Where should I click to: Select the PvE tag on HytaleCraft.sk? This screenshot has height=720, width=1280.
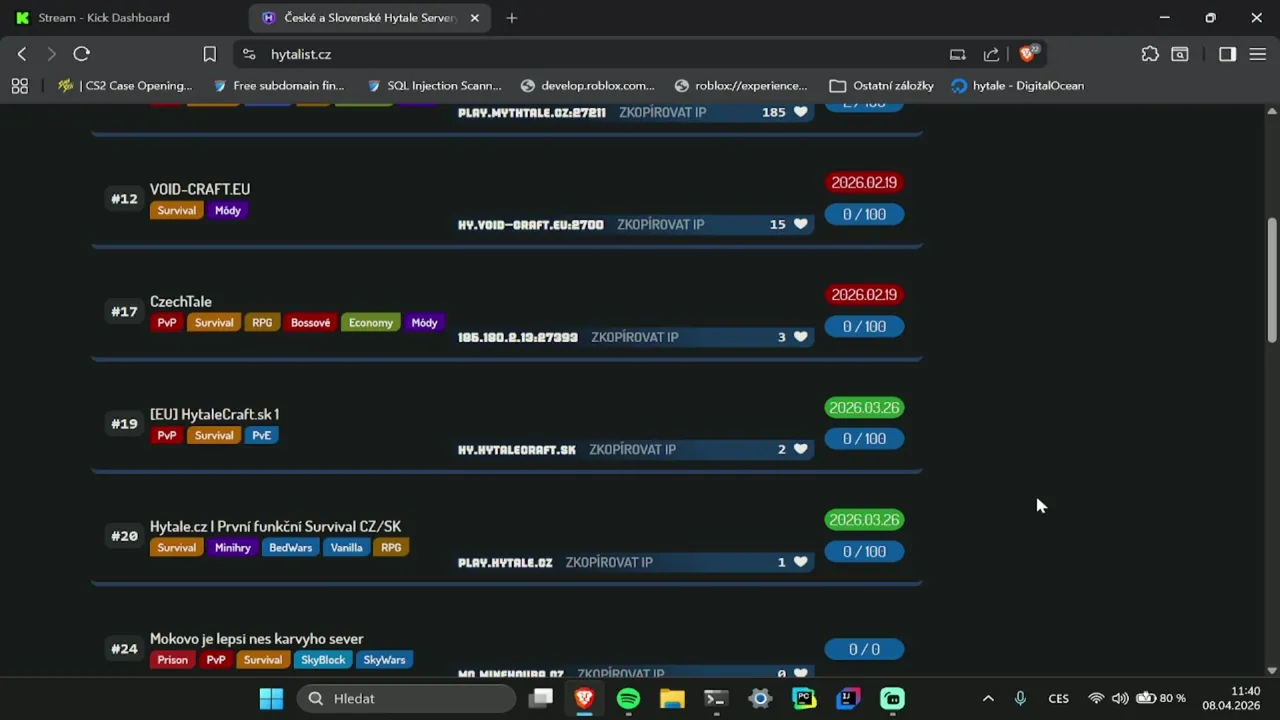[262, 435]
